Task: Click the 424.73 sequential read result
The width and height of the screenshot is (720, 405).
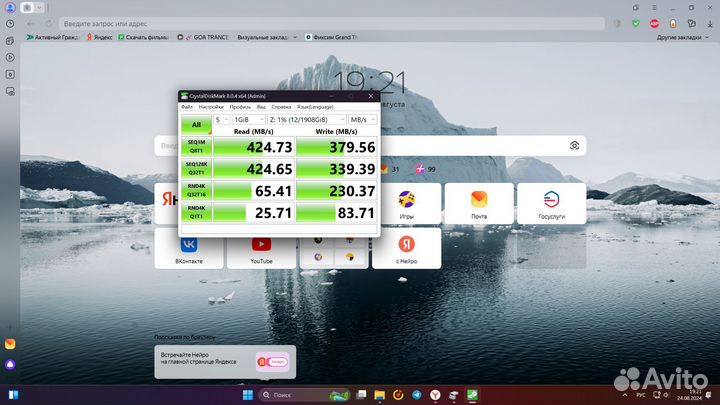Action: (x=253, y=147)
